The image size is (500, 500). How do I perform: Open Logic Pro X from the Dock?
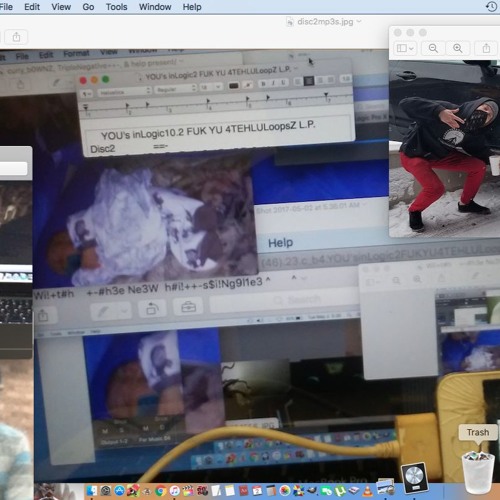[414, 477]
